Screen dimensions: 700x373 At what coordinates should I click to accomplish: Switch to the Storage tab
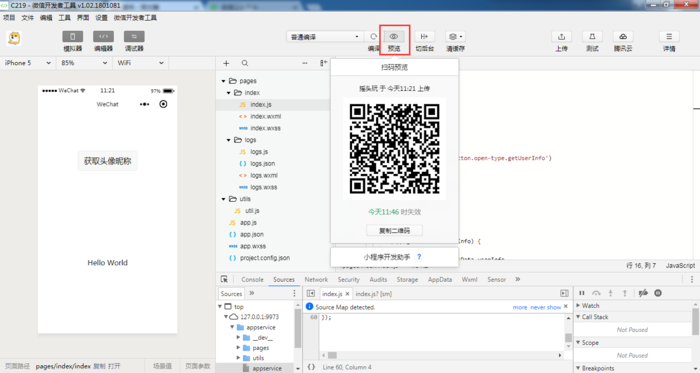(407, 279)
